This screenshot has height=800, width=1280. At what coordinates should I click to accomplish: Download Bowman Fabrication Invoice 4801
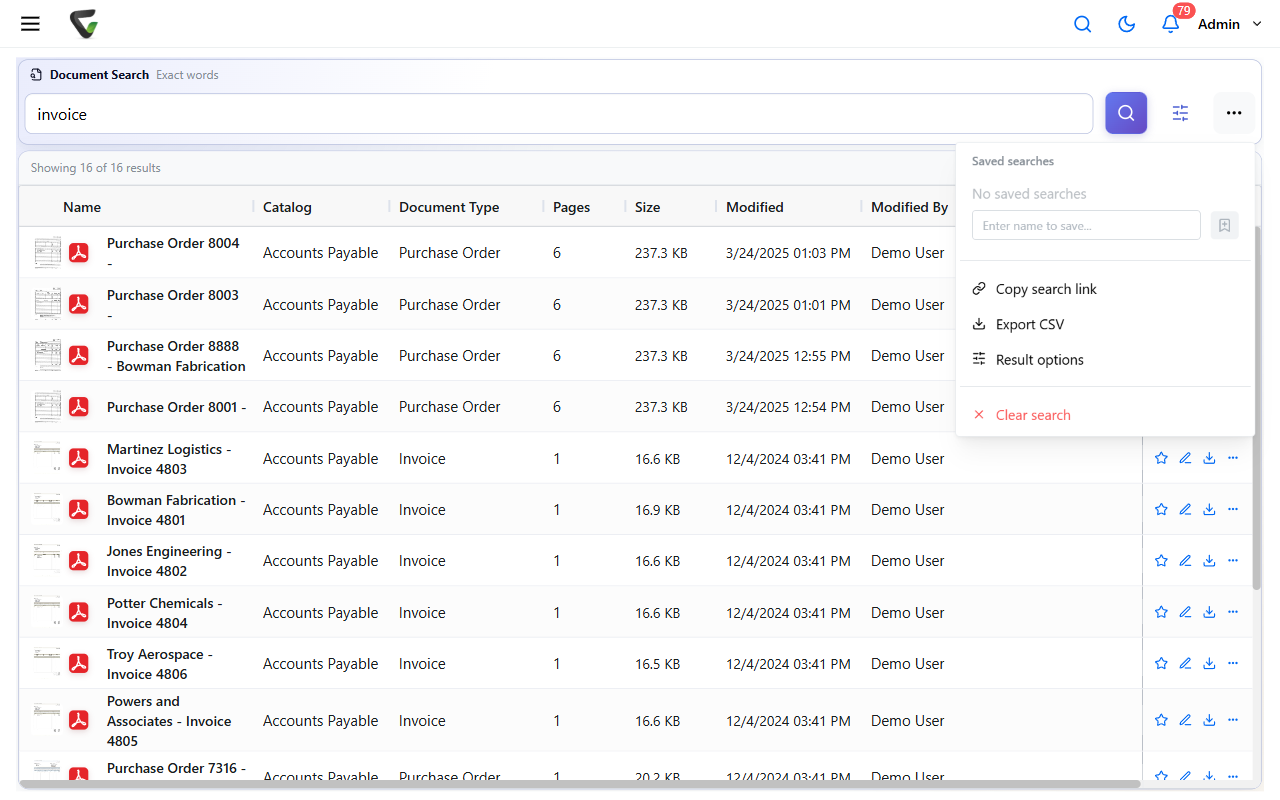pos(1209,509)
